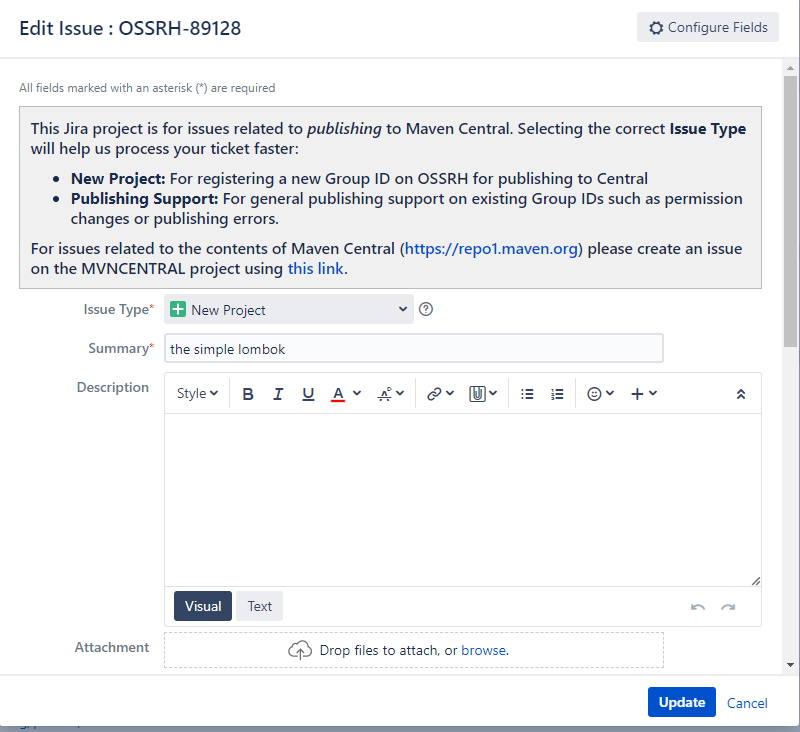
Task: Toggle italic formatting
Action: [278, 394]
